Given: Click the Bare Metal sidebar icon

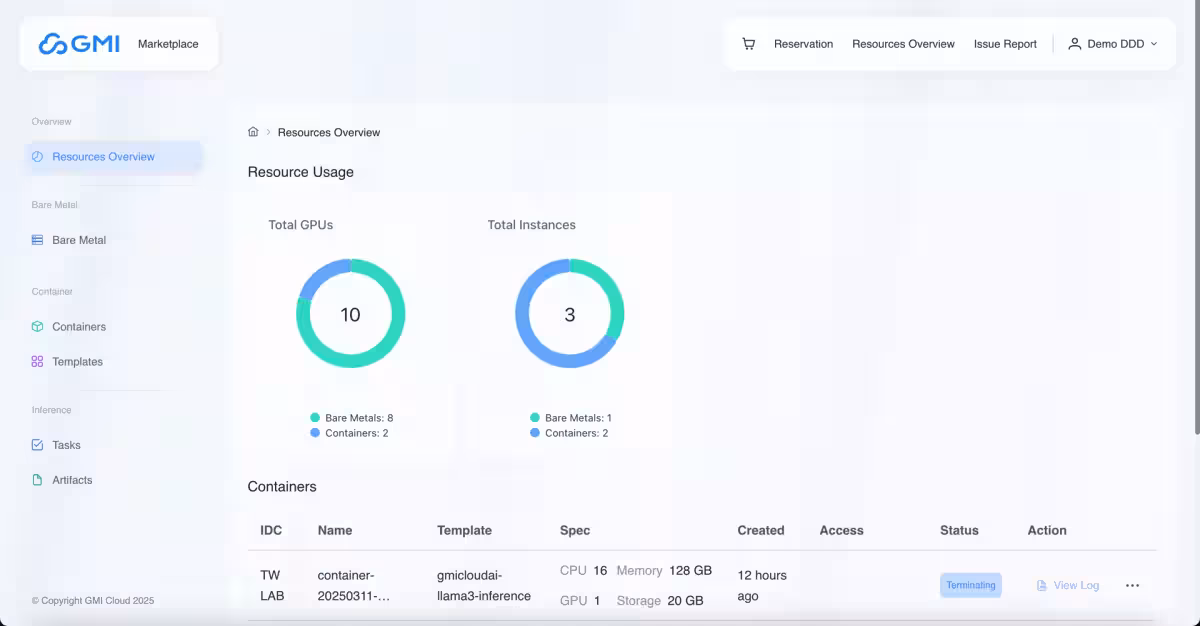Looking at the screenshot, I should [37, 240].
